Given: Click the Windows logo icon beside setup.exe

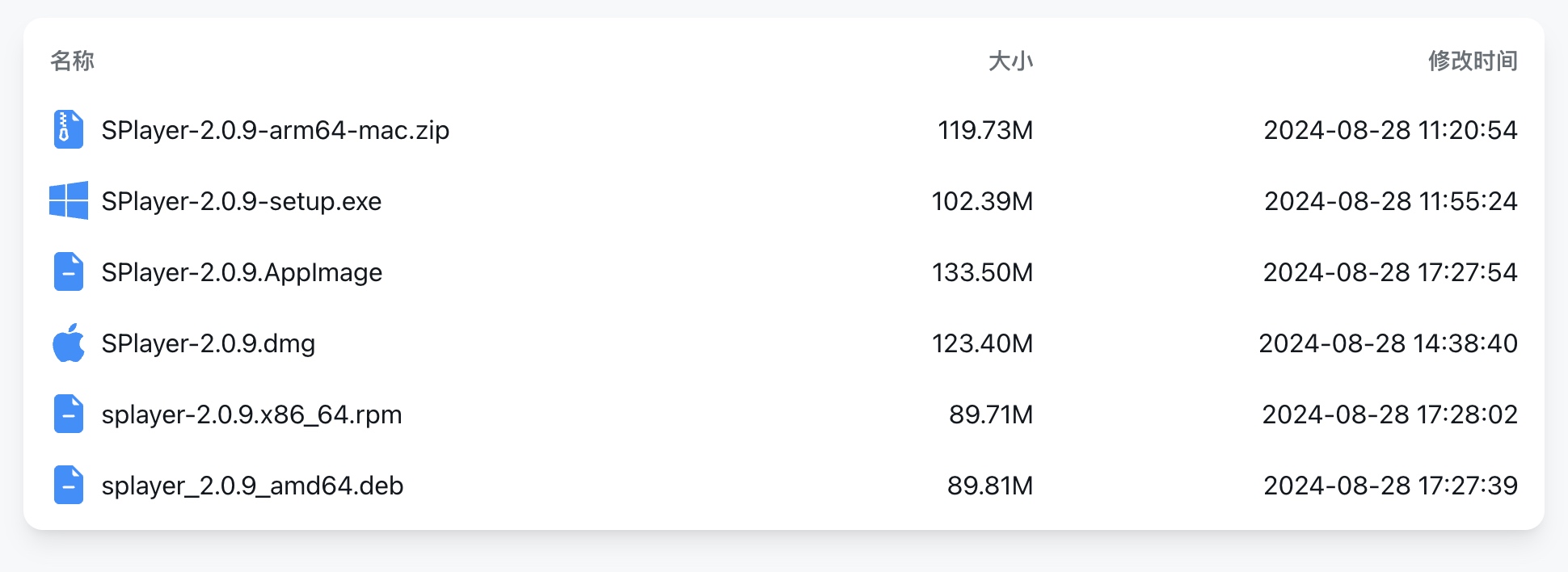Looking at the screenshot, I should click(69, 200).
